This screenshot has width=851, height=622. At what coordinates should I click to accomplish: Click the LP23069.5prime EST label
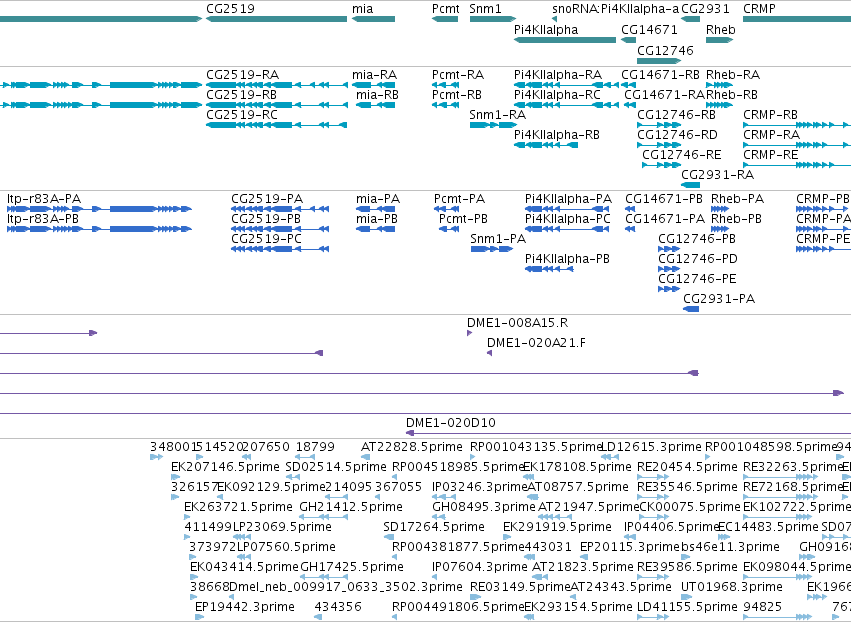(282, 527)
